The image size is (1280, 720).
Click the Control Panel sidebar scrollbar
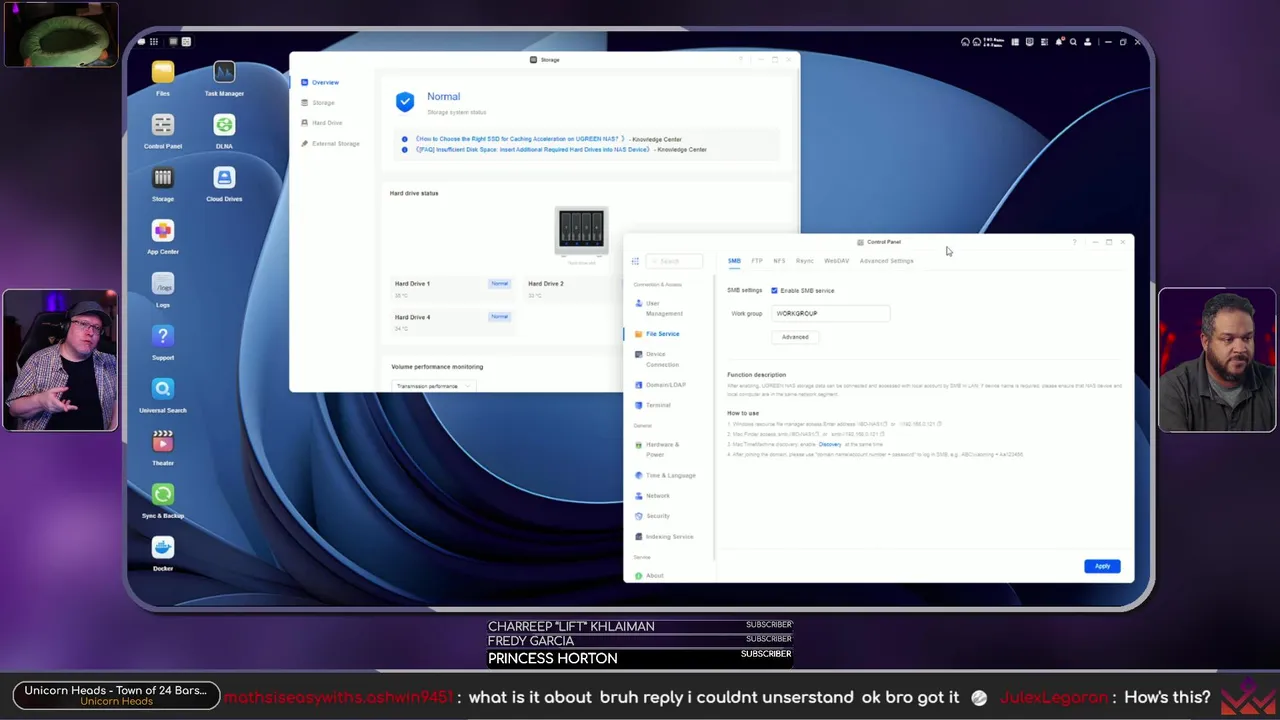pyautogui.click(x=715, y=420)
